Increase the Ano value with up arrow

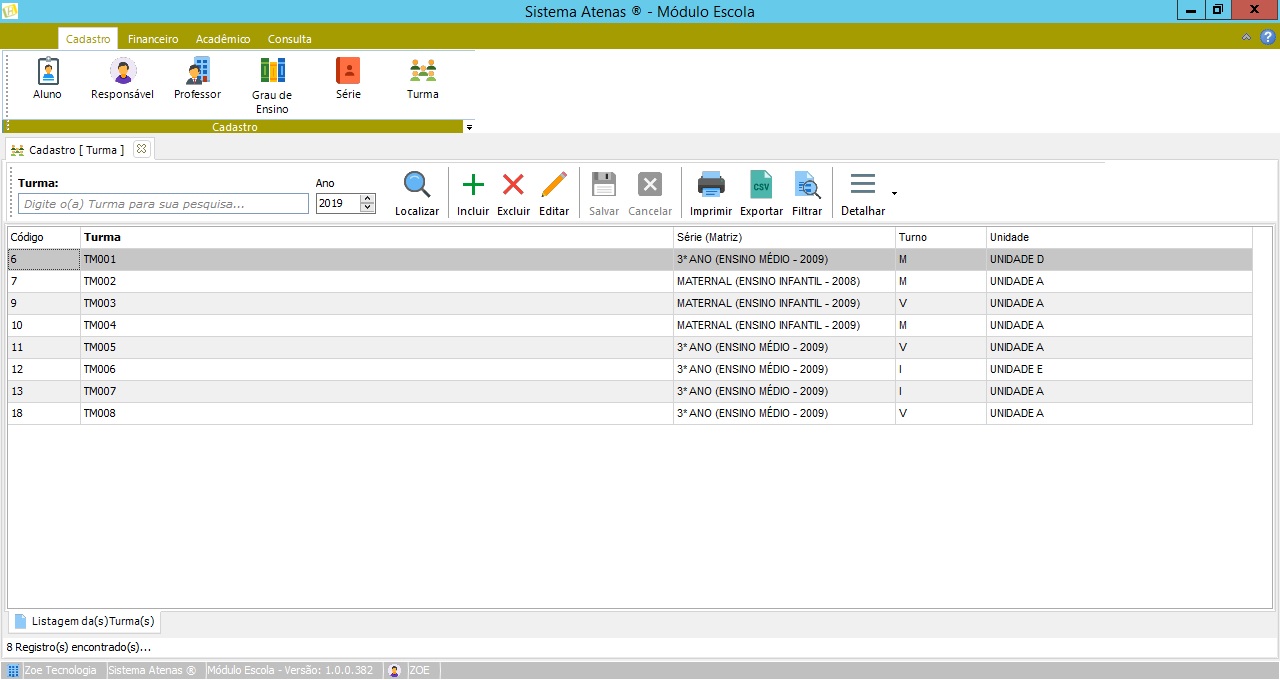[x=368, y=198]
